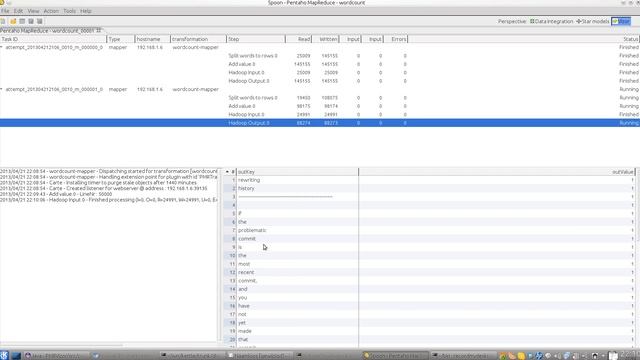
Task: Select the highlighted perspective button after Star models
Action: point(621,21)
